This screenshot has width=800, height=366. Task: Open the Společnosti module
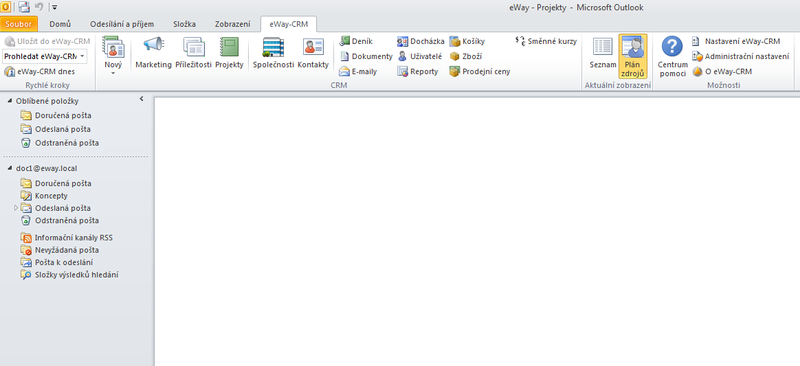(x=273, y=53)
